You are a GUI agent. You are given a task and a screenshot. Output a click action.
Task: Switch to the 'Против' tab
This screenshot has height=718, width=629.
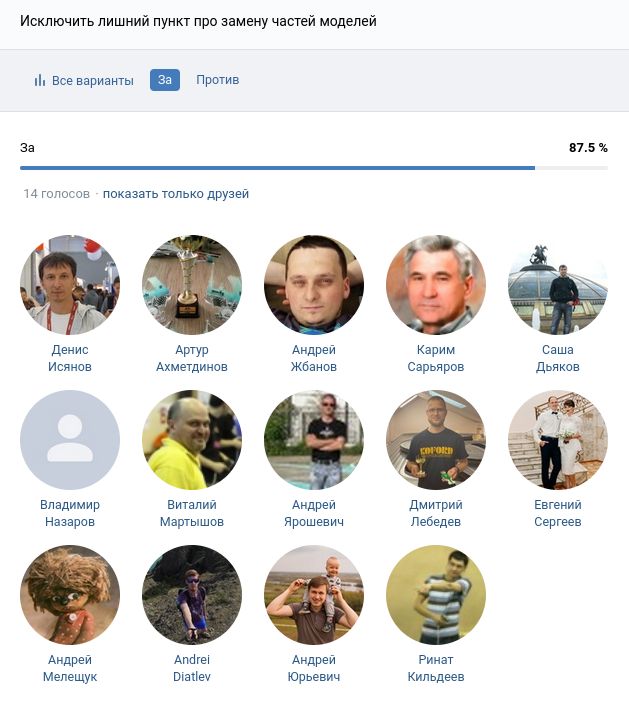(x=217, y=80)
